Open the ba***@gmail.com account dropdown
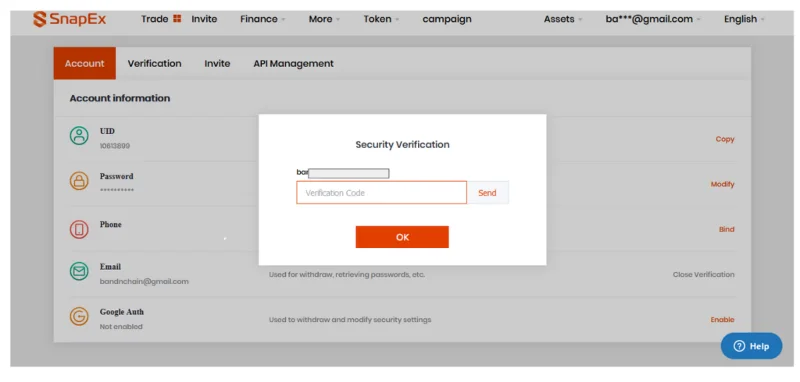 [x=653, y=19]
